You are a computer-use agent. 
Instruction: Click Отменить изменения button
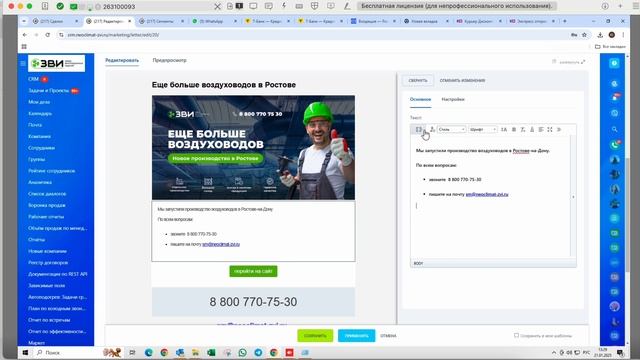coord(462,80)
